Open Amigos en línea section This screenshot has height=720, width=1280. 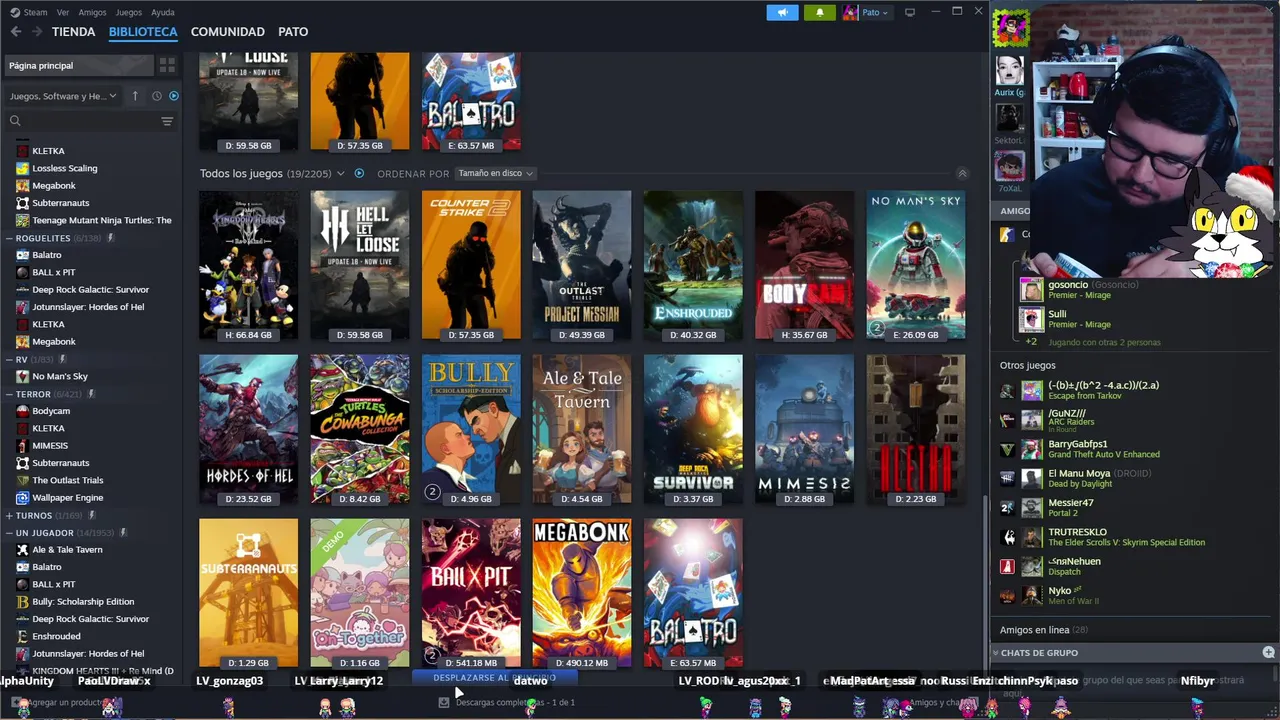pos(1043,630)
